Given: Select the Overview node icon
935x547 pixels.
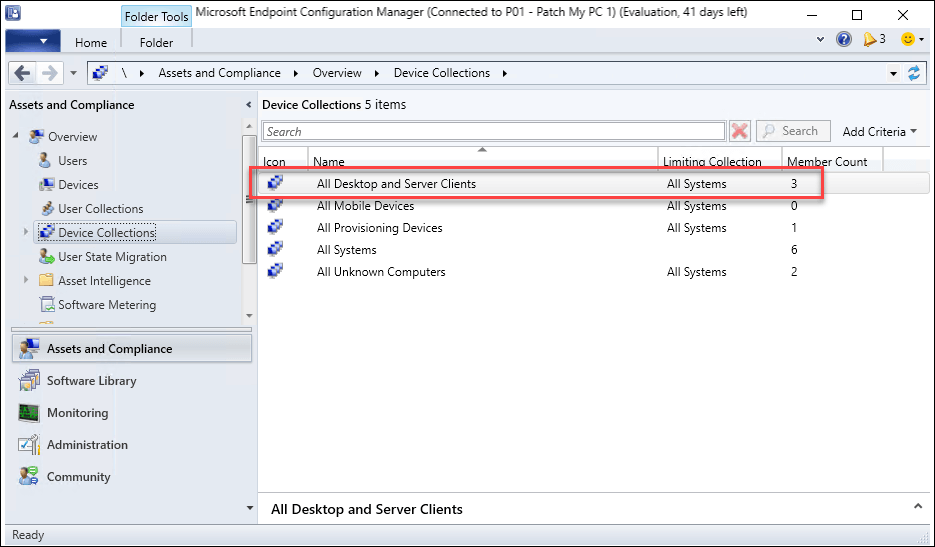Looking at the screenshot, I should (36, 137).
